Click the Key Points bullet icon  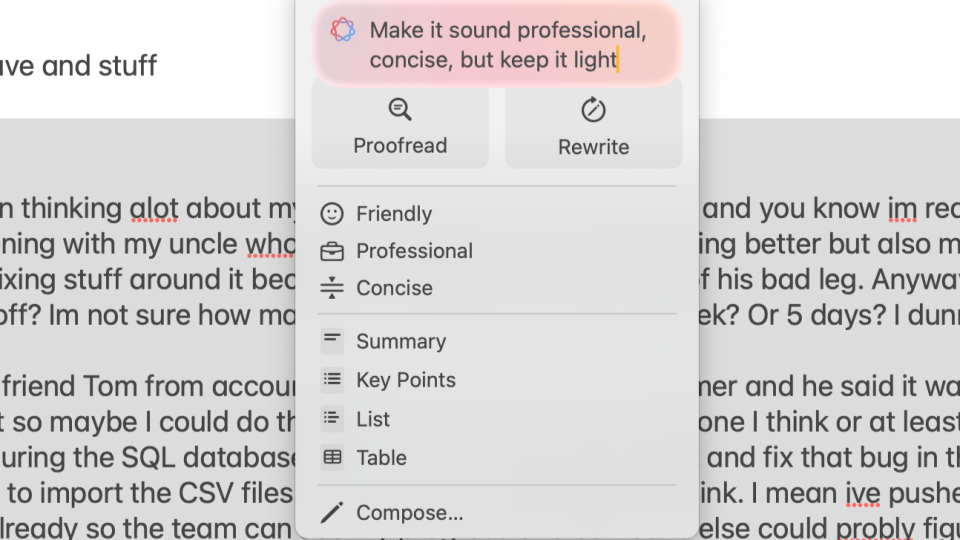[x=332, y=380]
